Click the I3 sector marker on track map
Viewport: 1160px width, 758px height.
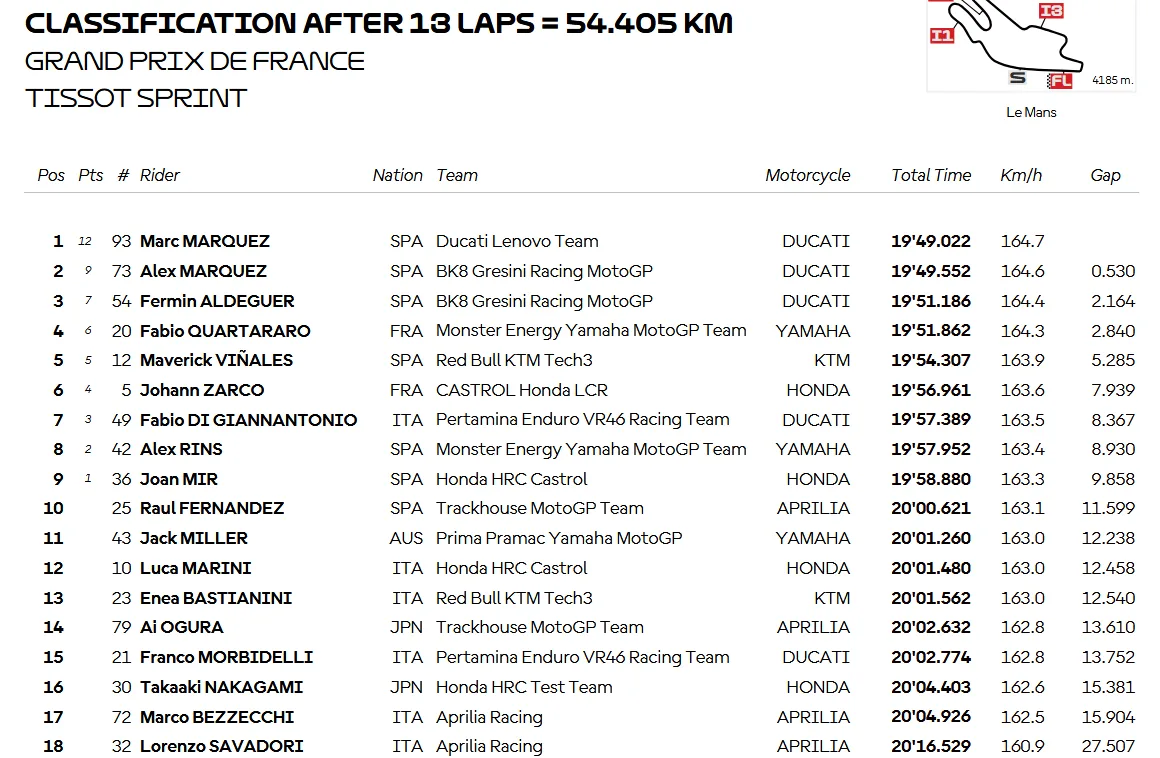coord(1051,10)
